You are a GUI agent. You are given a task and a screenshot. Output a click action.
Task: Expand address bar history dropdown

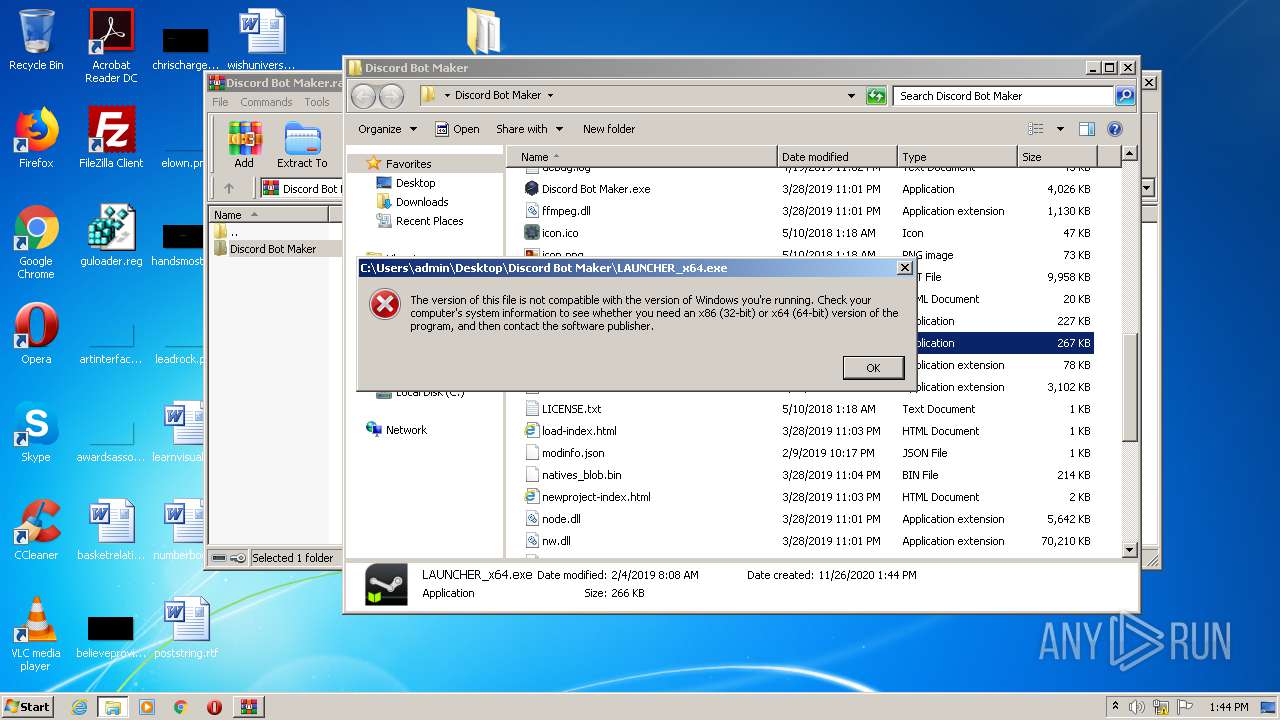click(851, 96)
